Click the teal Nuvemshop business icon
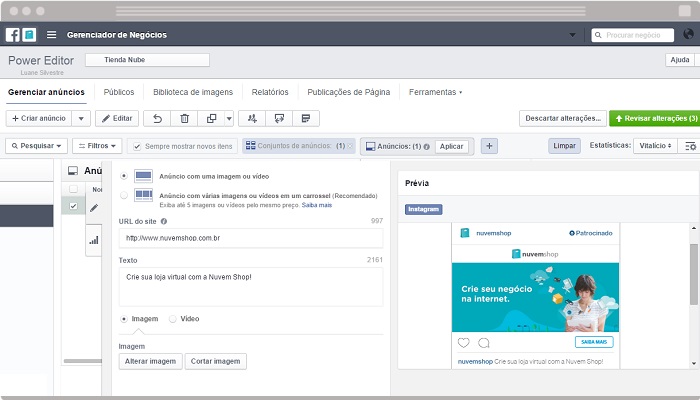The height and width of the screenshot is (400, 700). pyautogui.click(x=29, y=34)
